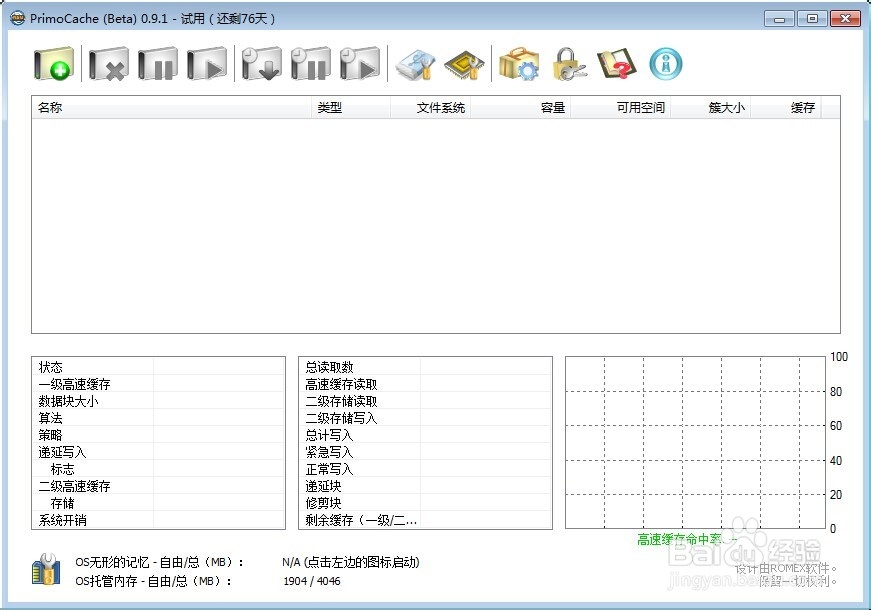871x610 pixels.
Task: Select the 递延块 row
Action: click(x=426, y=486)
